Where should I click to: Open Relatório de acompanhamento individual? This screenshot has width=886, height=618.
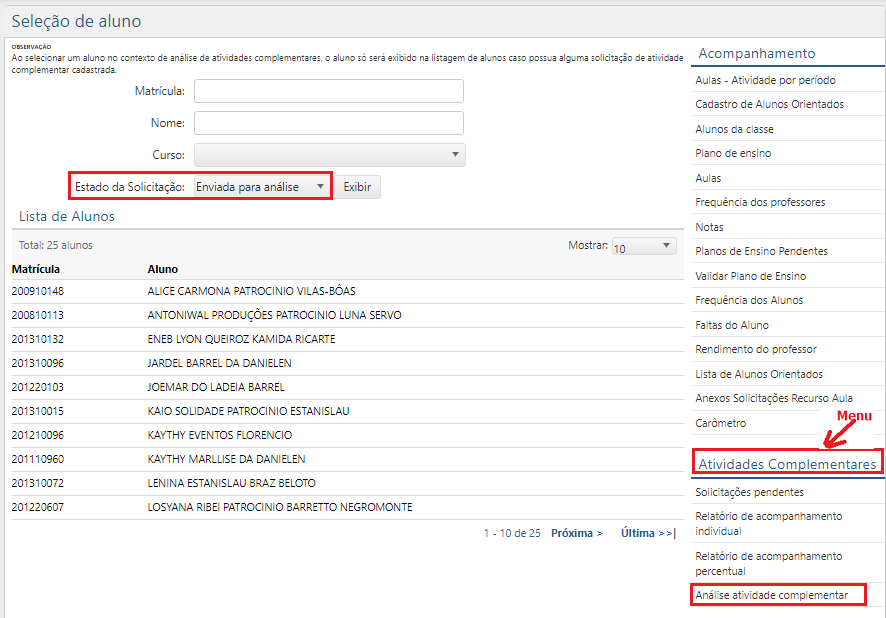tap(769, 523)
